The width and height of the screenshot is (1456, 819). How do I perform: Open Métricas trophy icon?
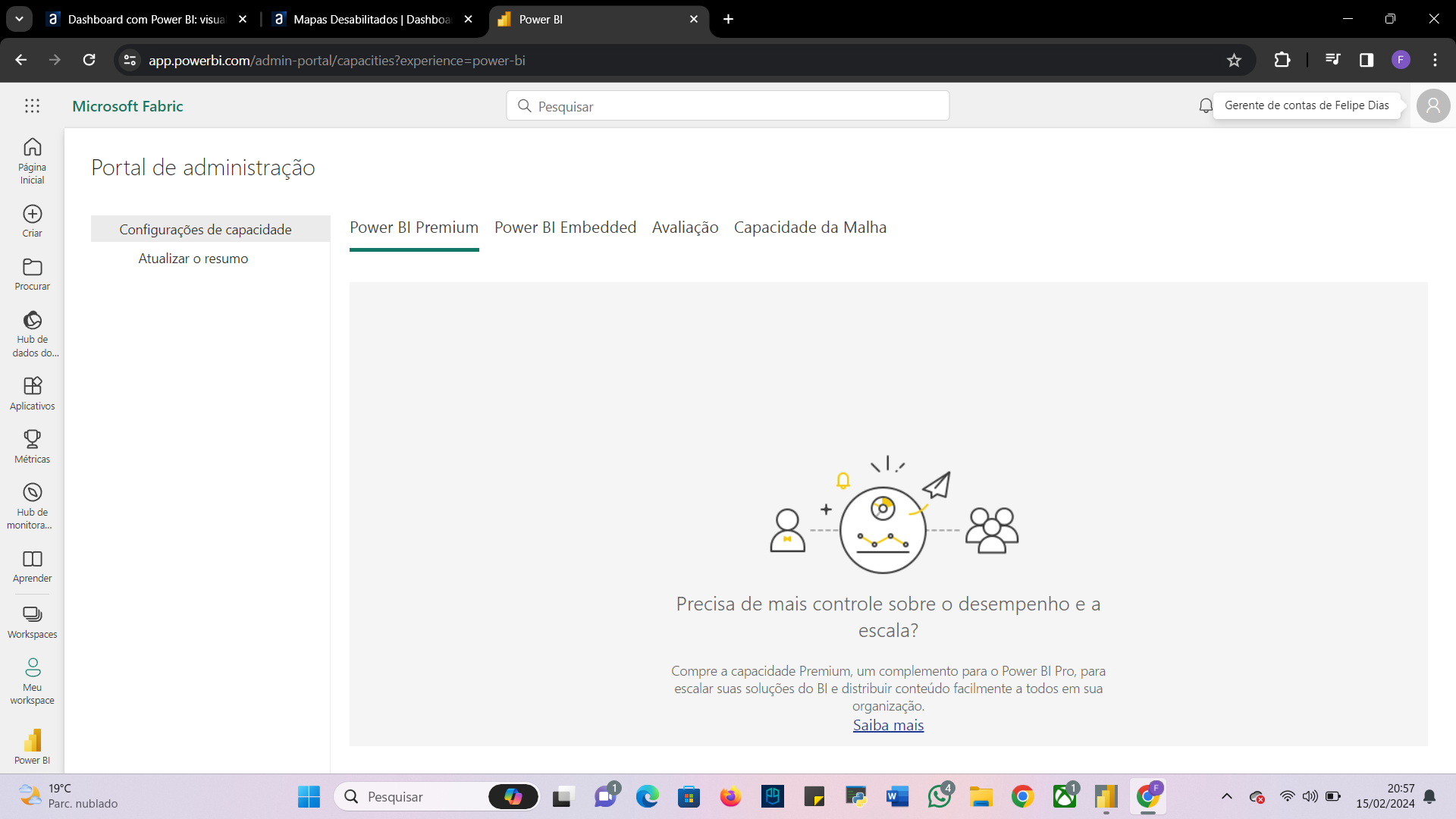[x=32, y=439]
